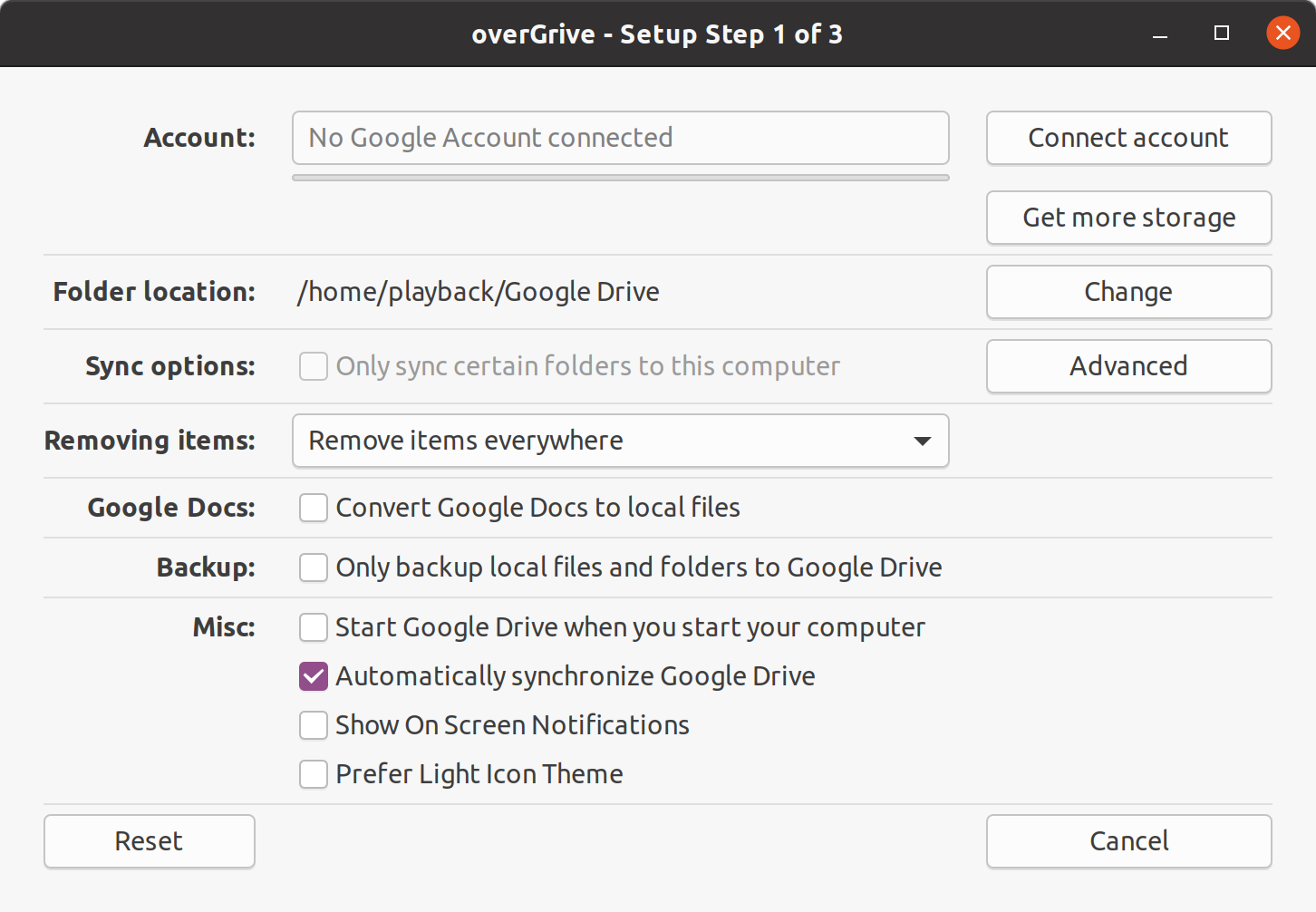Screen dimensions: 1316x912
Task: Click the Connect account button
Action: (x=1128, y=138)
